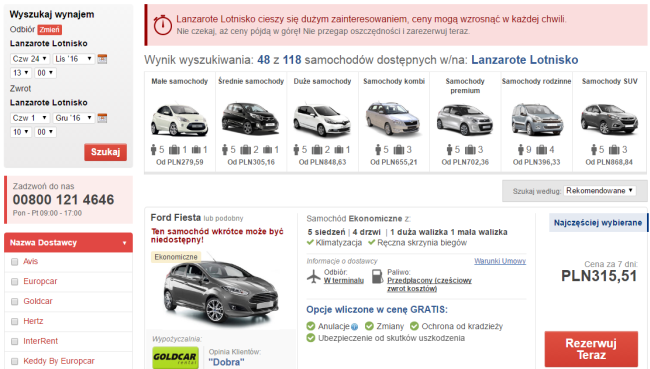Click the price PLN315,51
The width and height of the screenshot is (650, 369).
pyautogui.click(x=599, y=276)
